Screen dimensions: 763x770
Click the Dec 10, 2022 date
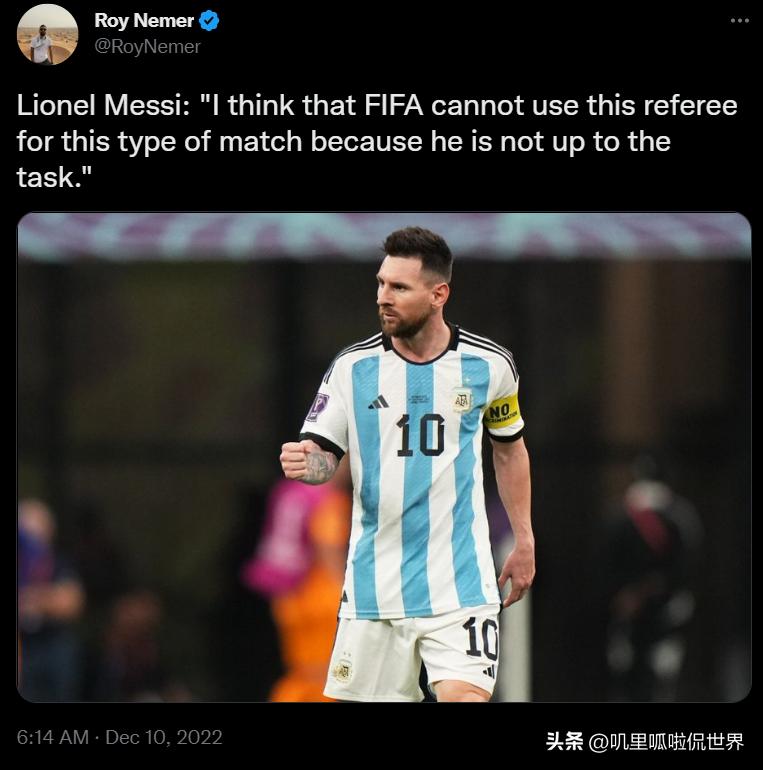pos(164,737)
